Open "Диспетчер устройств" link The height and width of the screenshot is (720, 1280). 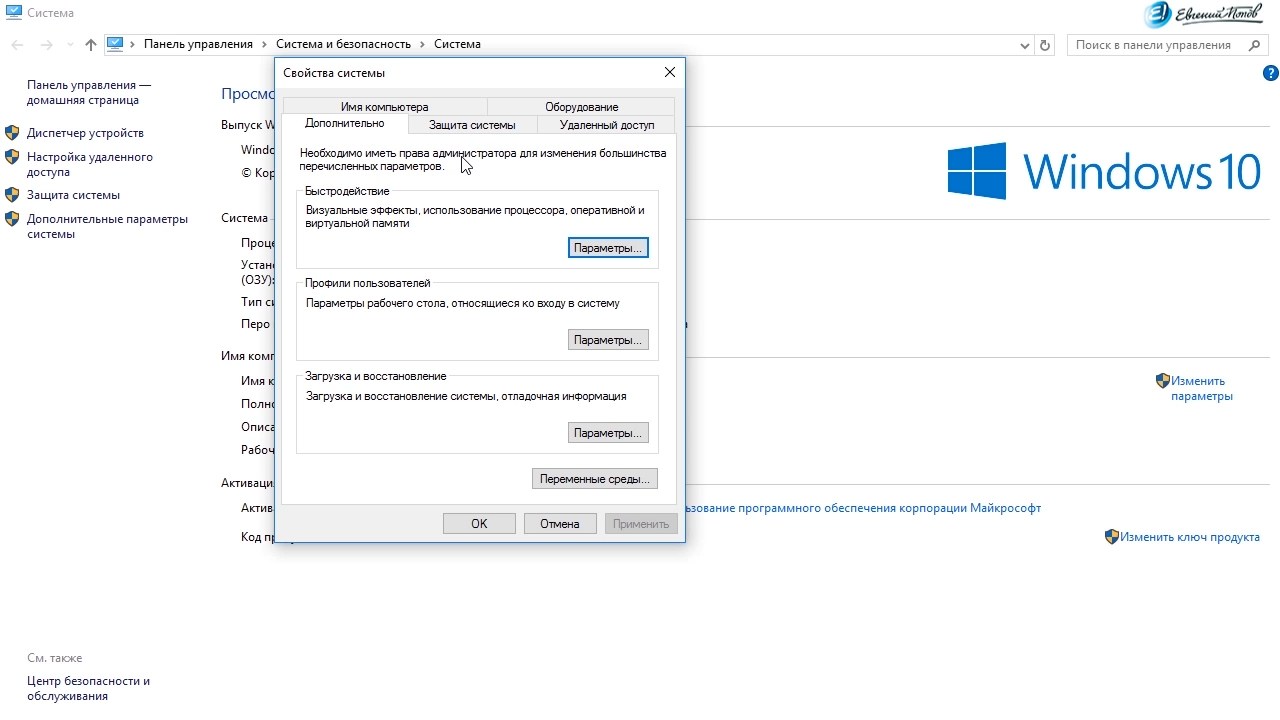(85, 133)
